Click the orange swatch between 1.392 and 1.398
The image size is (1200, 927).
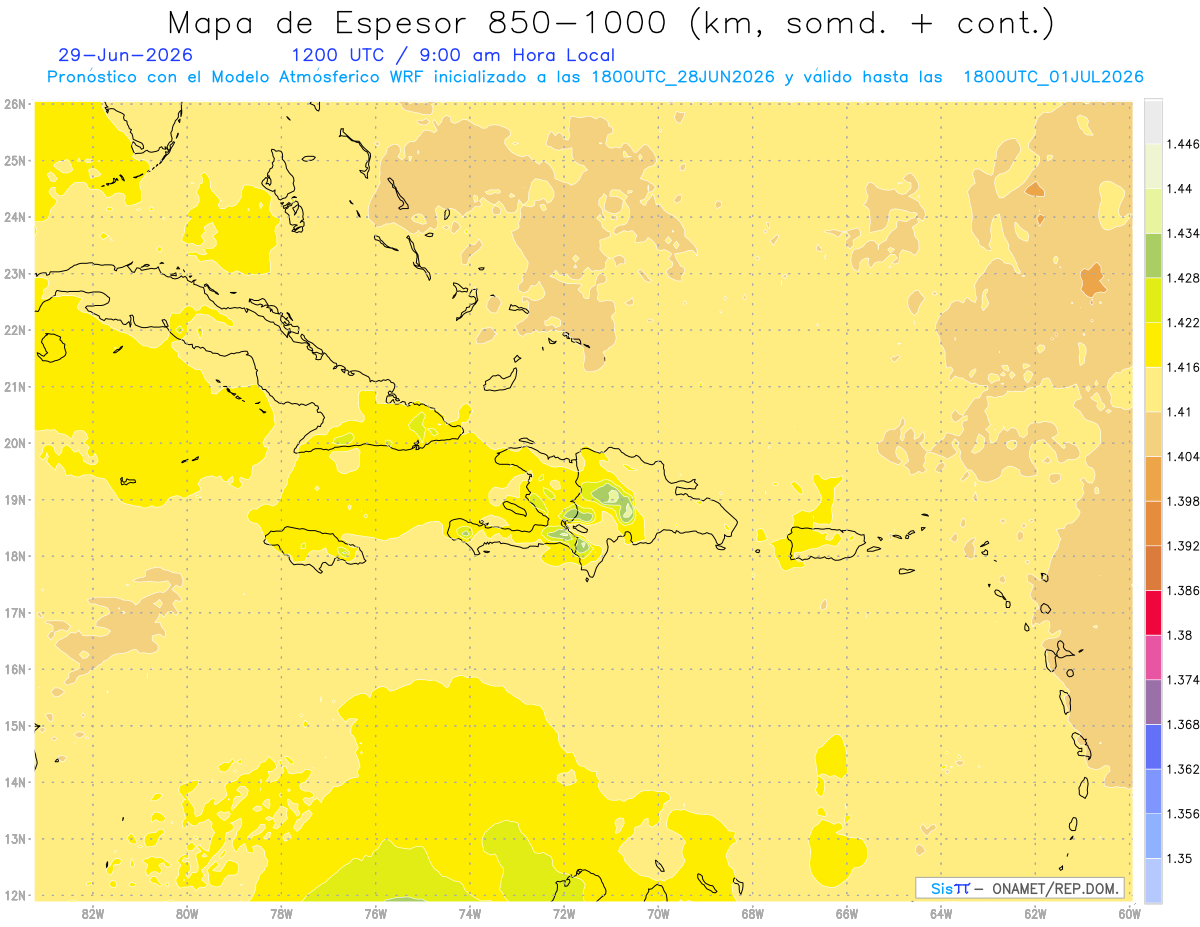1153,522
